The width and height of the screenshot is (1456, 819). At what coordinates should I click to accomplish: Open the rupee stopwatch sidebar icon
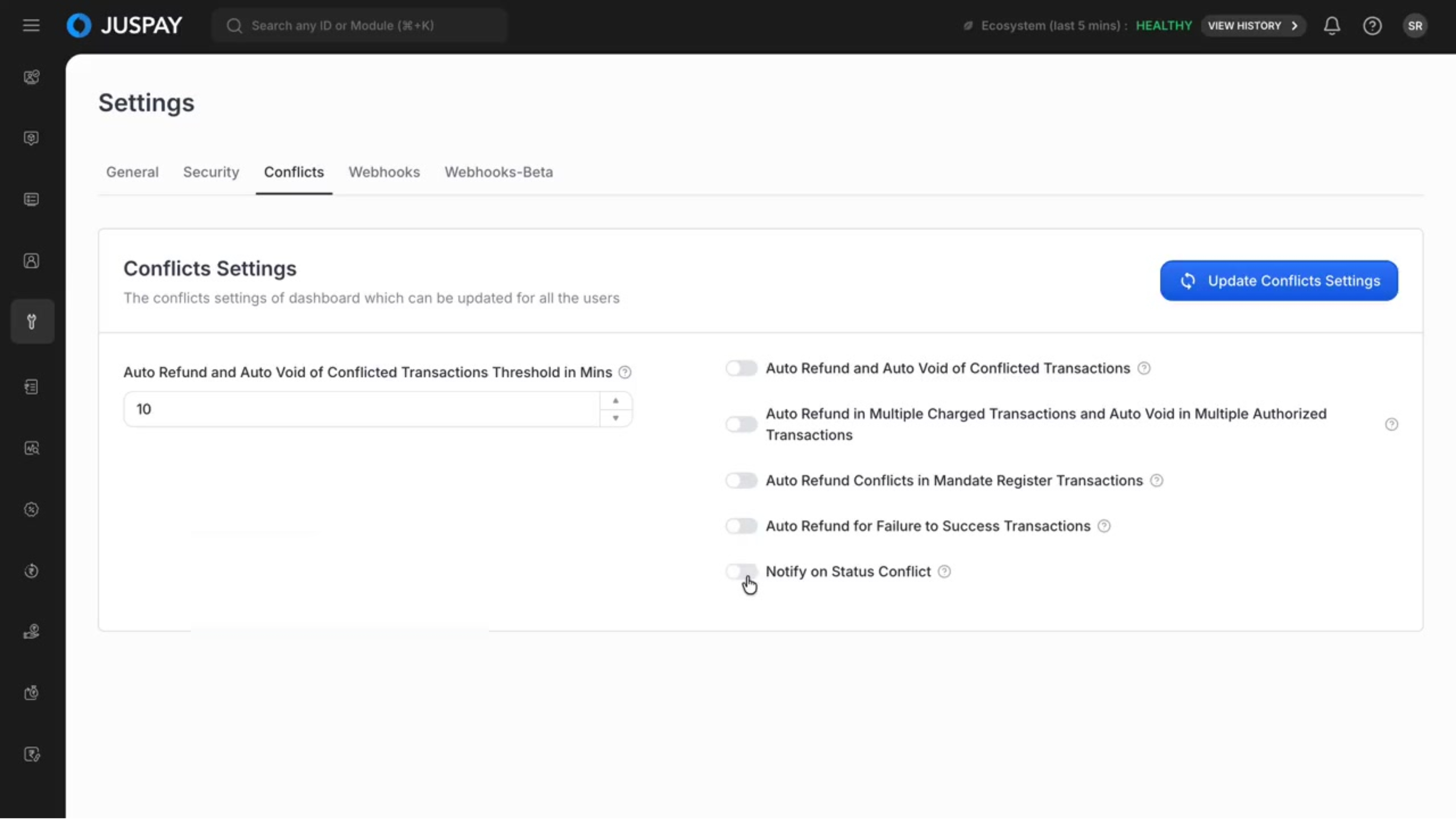tap(32, 693)
